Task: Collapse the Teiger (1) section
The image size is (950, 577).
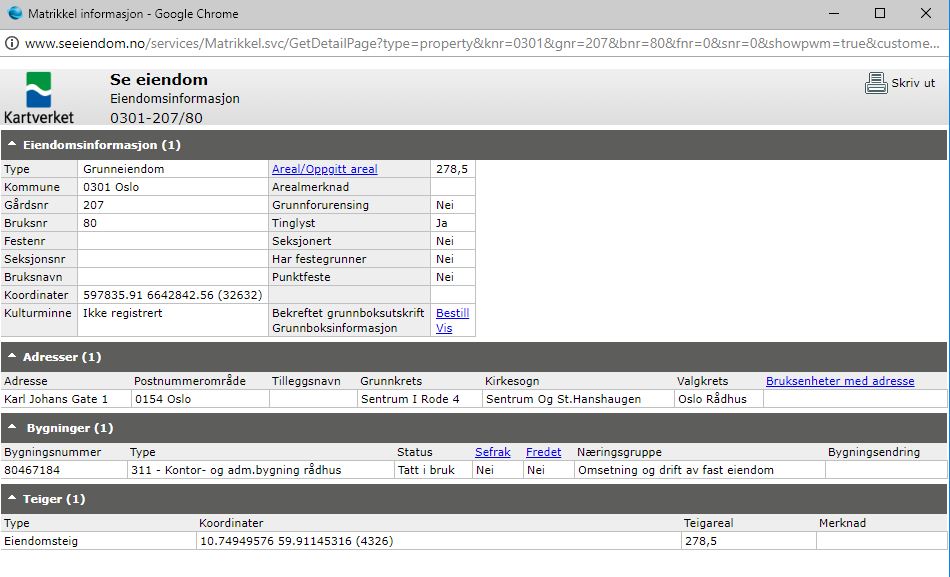Action: click(12, 499)
